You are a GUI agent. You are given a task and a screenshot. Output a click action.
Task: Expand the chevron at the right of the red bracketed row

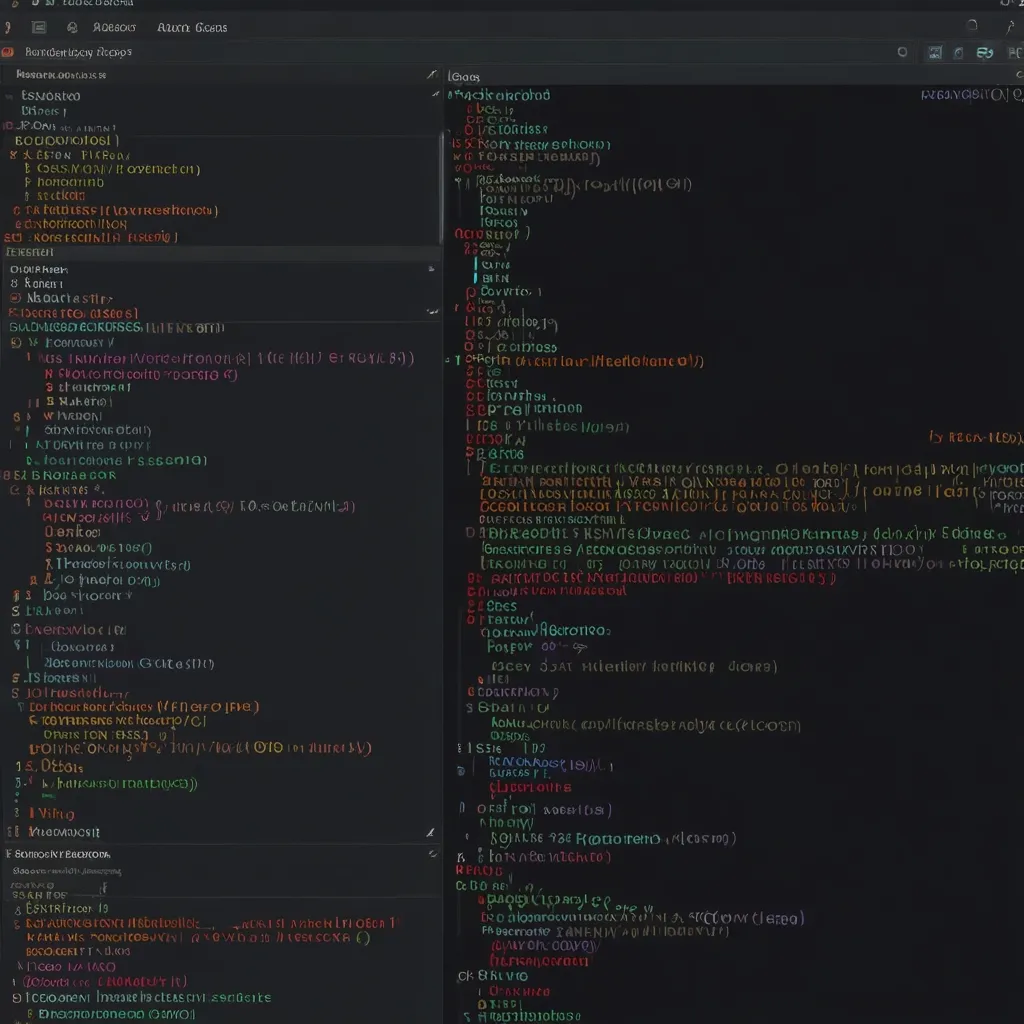pos(431,312)
